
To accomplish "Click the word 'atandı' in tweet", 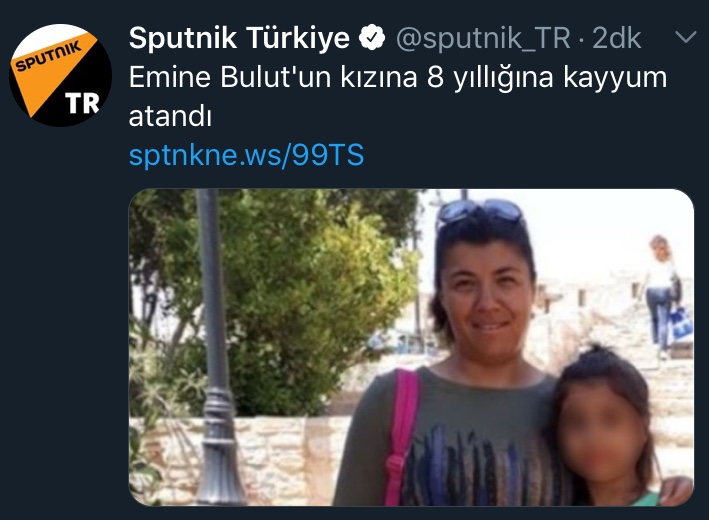I will point(170,117).
